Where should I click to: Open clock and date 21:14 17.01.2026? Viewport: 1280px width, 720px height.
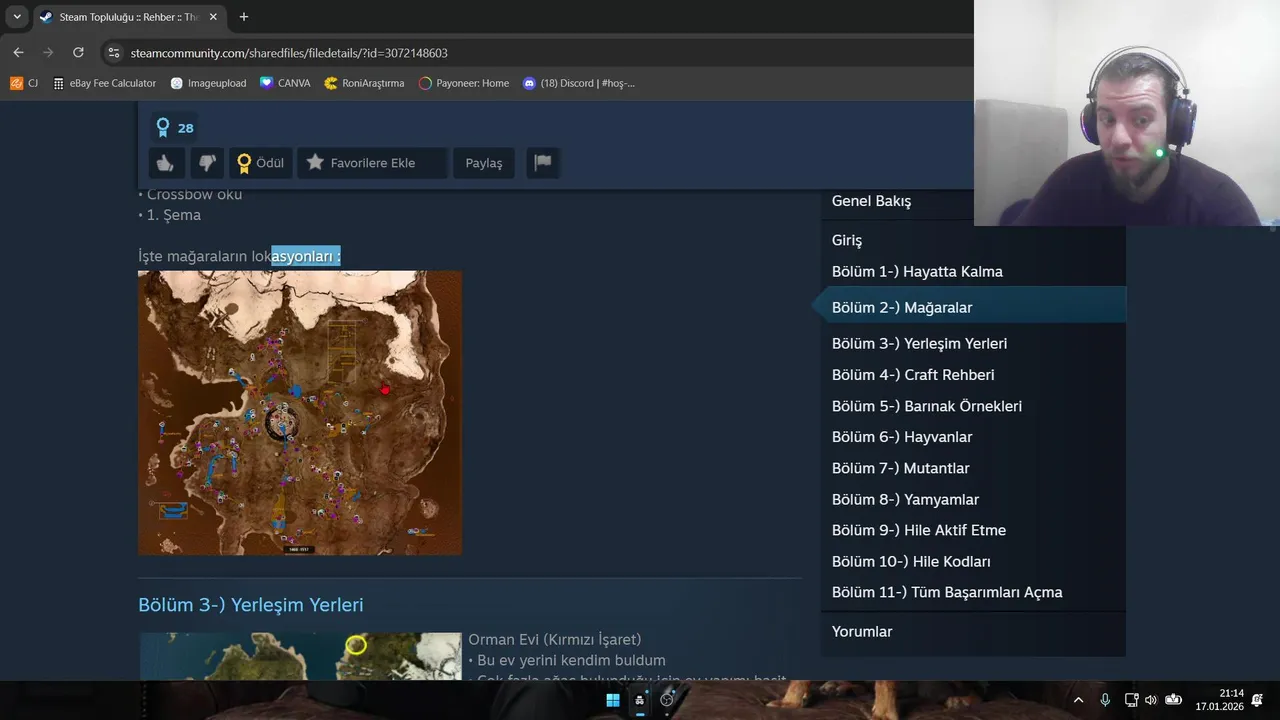[x=1219, y=700]
